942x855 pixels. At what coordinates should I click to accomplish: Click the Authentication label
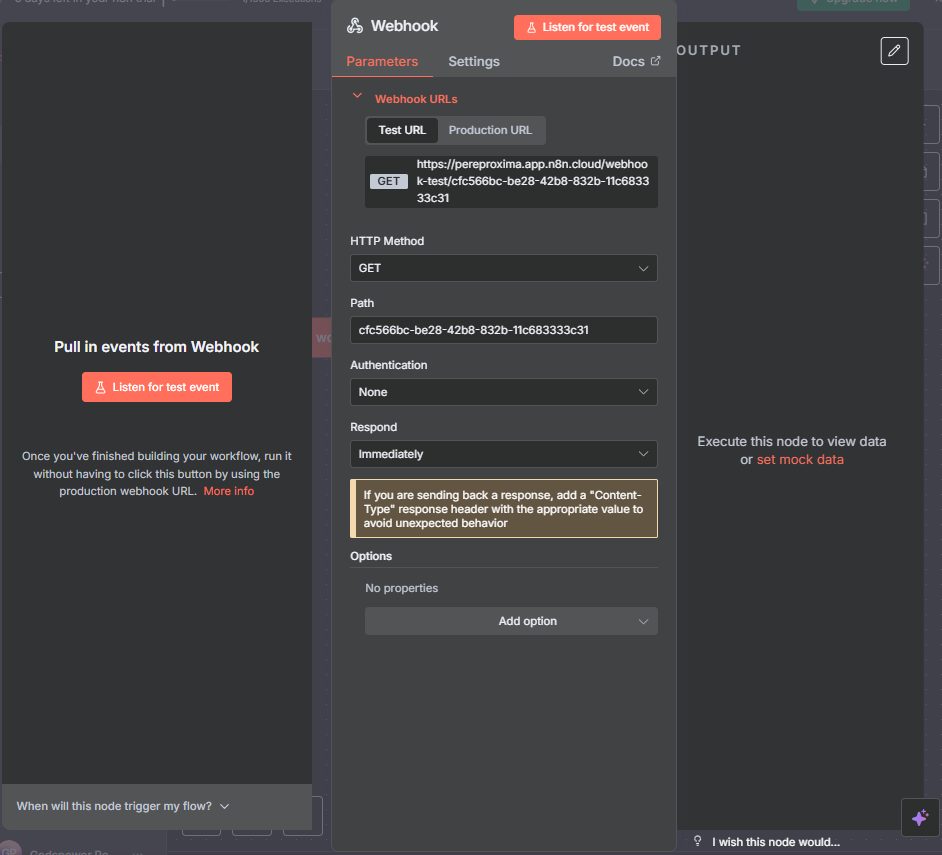(x=389, y=365)
